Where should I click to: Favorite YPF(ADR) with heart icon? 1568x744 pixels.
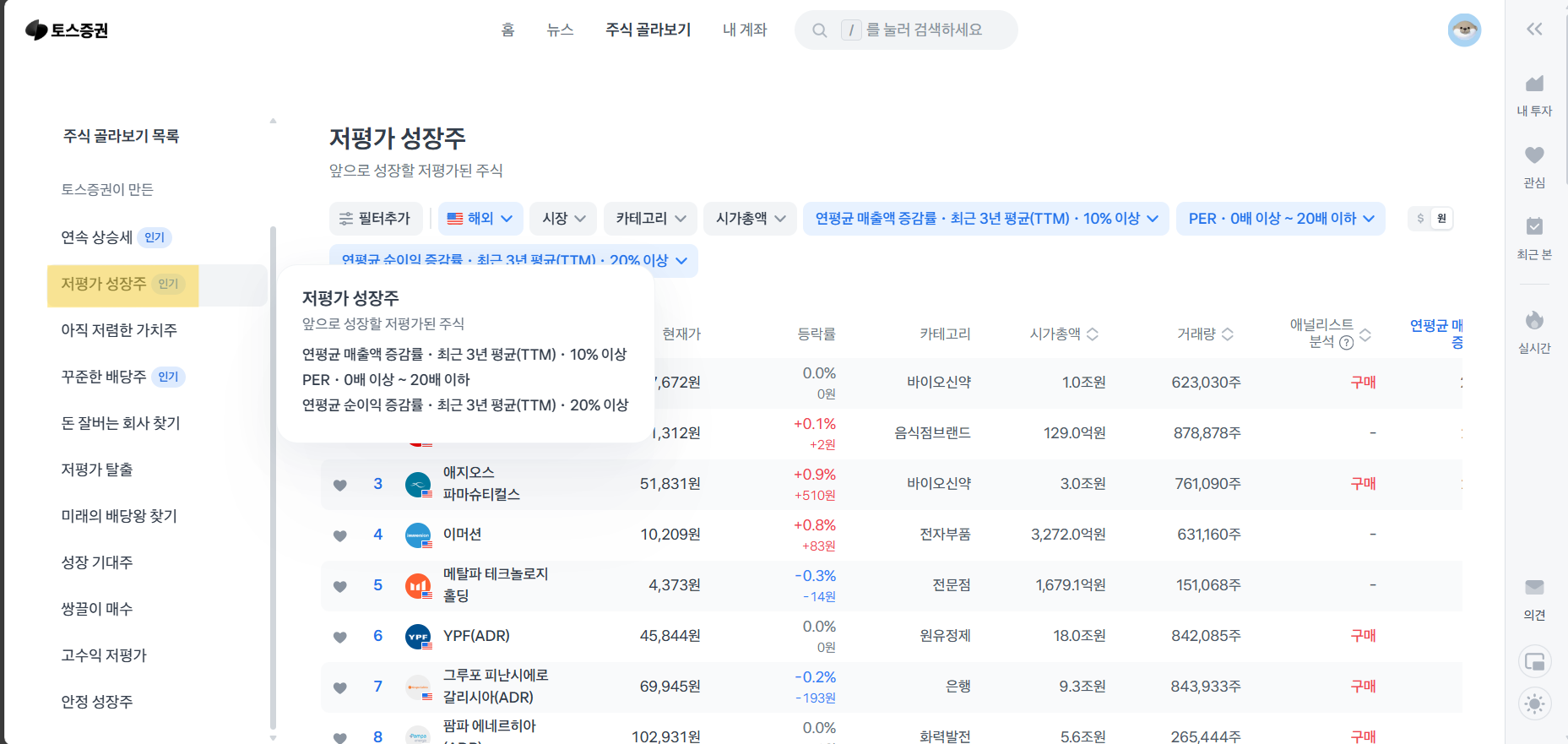click(340, 637)
